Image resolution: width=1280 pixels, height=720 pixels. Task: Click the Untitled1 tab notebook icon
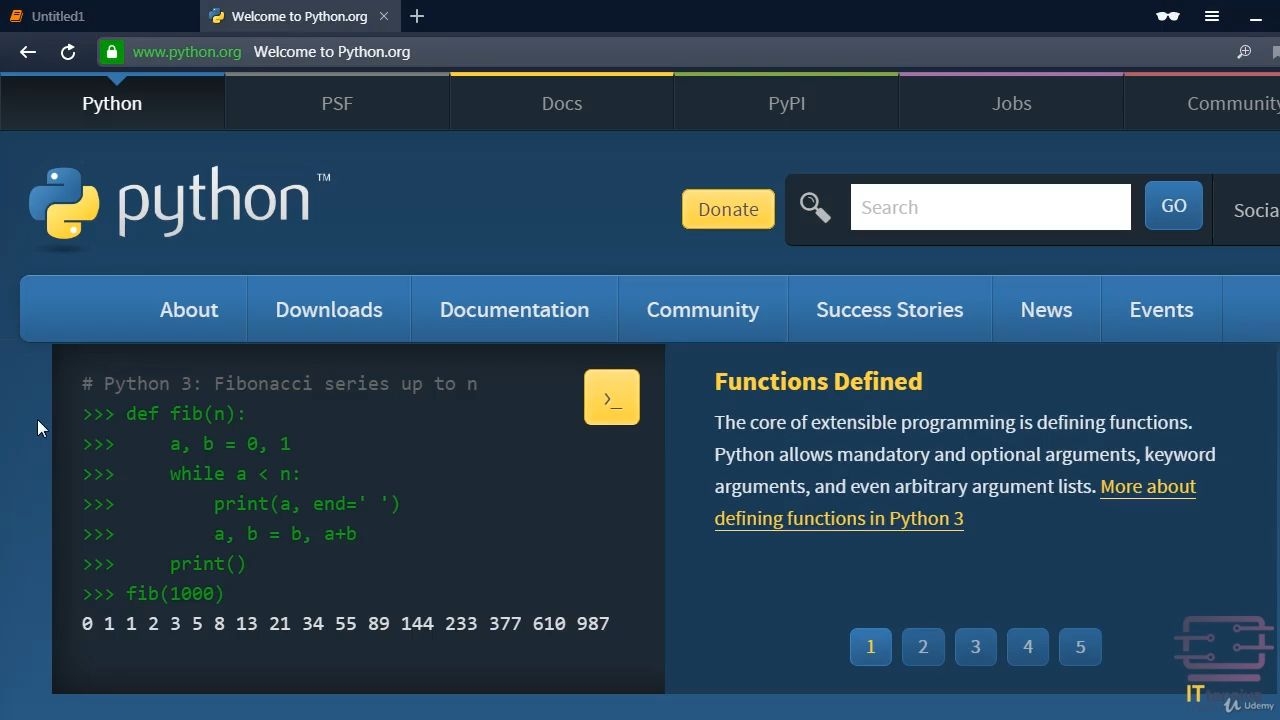tap(16, 16)
